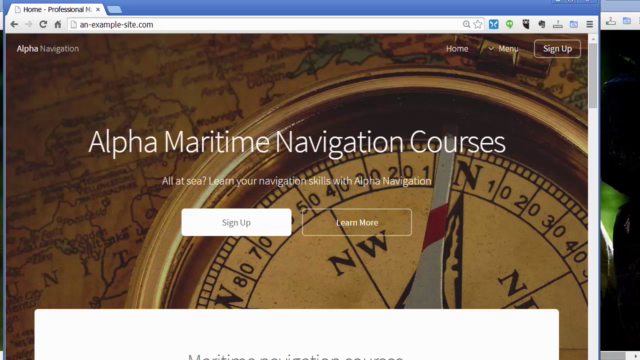Screen dimensions: 640x360
Task: Click the 'All at sea?' tagline text
Action: click(296, 181)
